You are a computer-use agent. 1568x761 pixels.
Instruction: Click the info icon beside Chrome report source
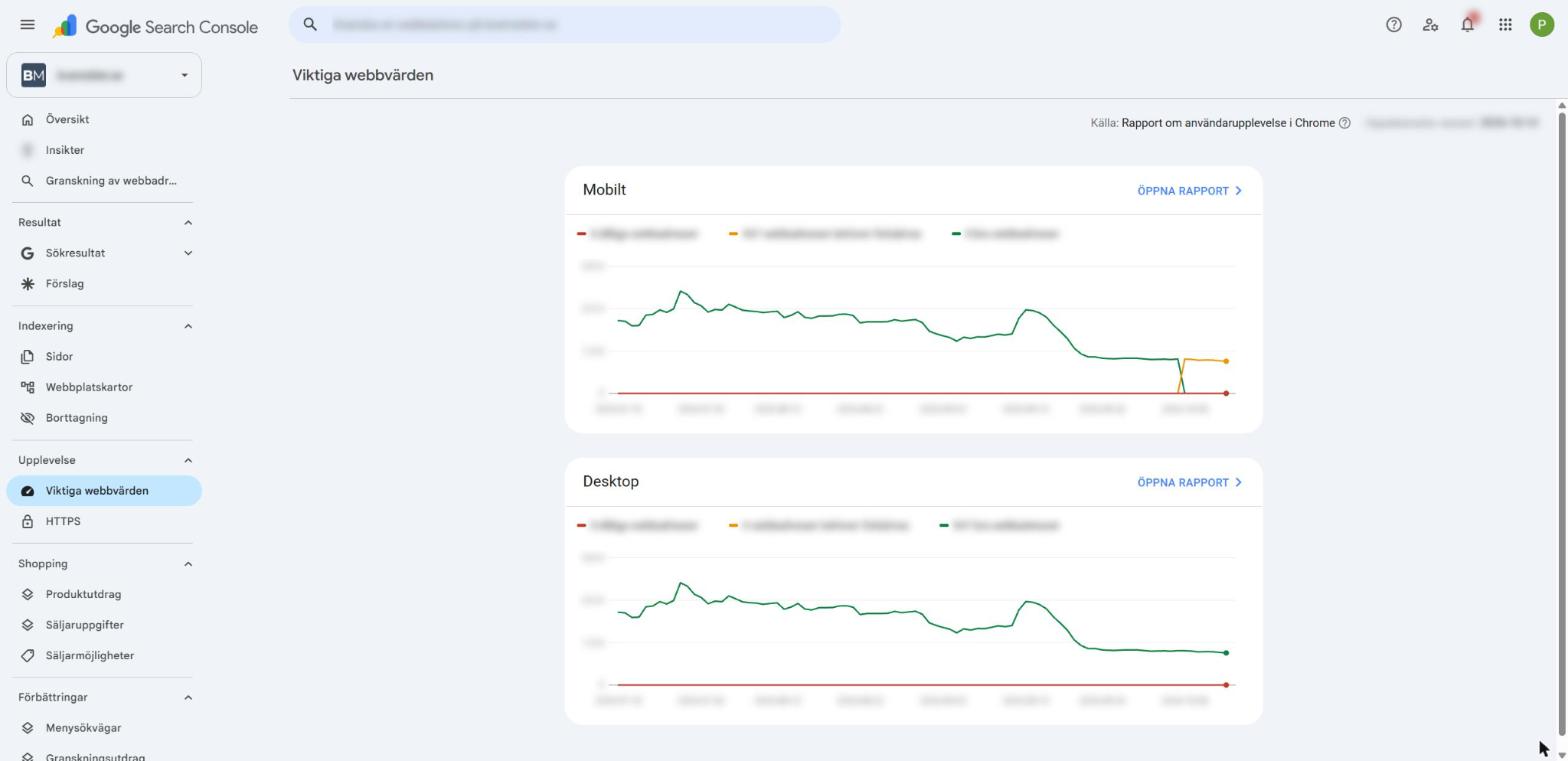point(1345,123)
